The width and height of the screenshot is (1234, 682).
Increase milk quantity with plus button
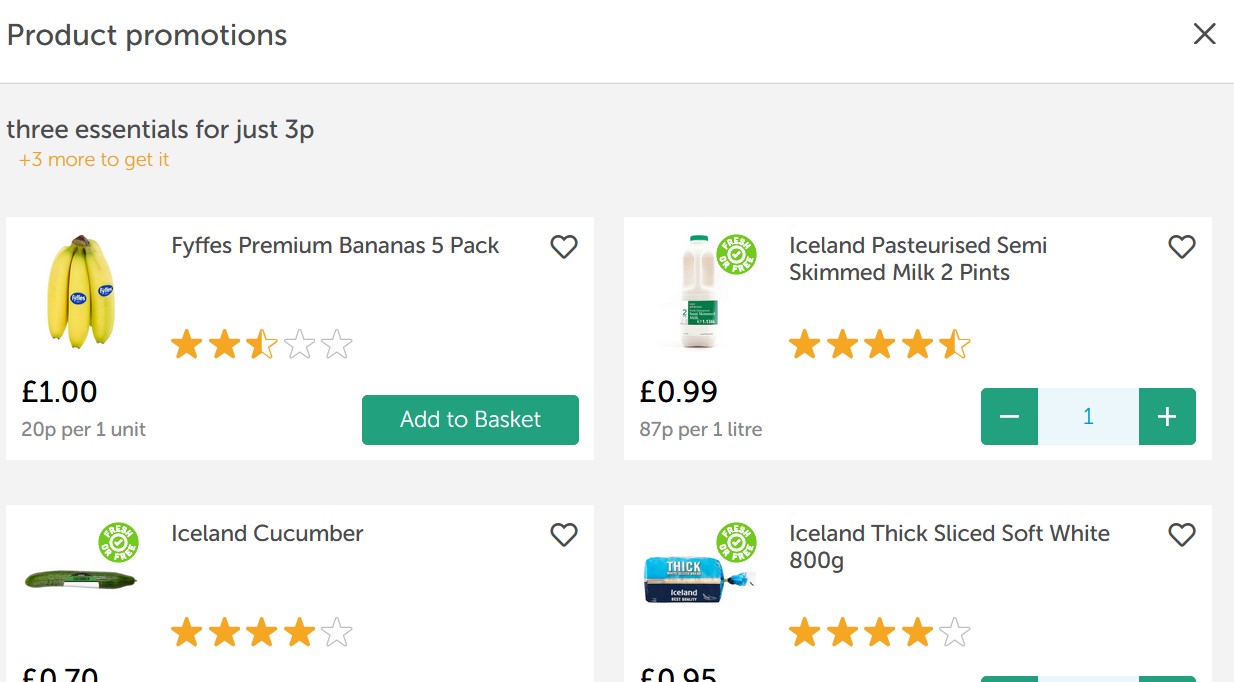(x=1167, y=416)
